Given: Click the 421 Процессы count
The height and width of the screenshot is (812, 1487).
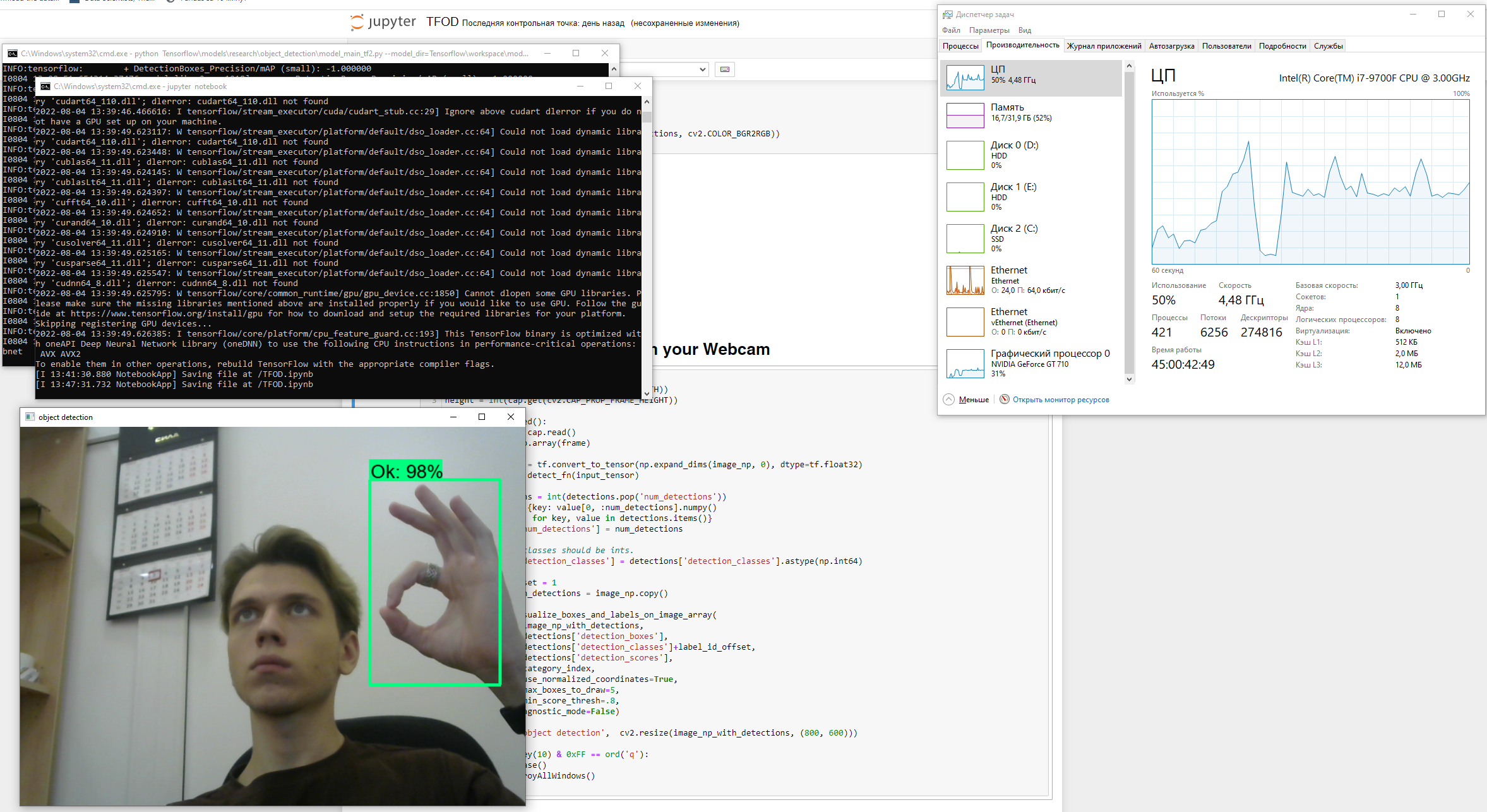Looking at the screenshot, I should tap(1161, 333).
